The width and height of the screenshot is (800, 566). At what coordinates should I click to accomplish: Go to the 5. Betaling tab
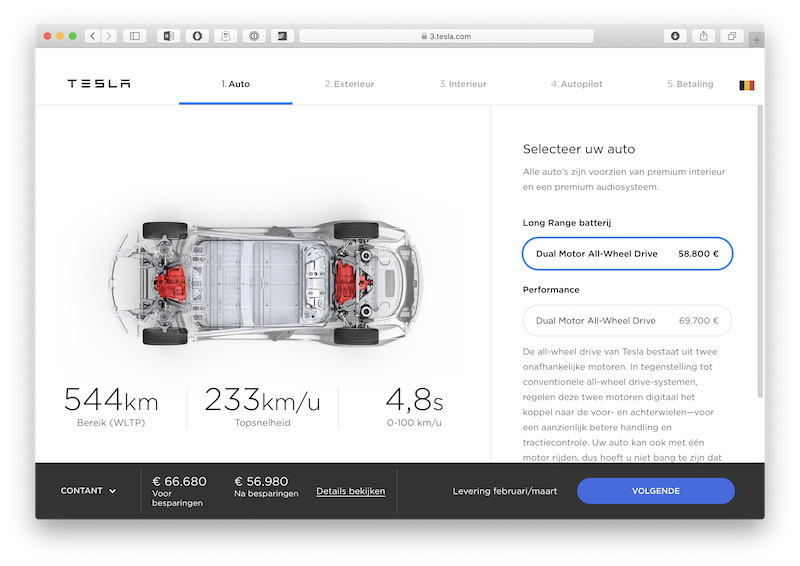coord(690,84)
